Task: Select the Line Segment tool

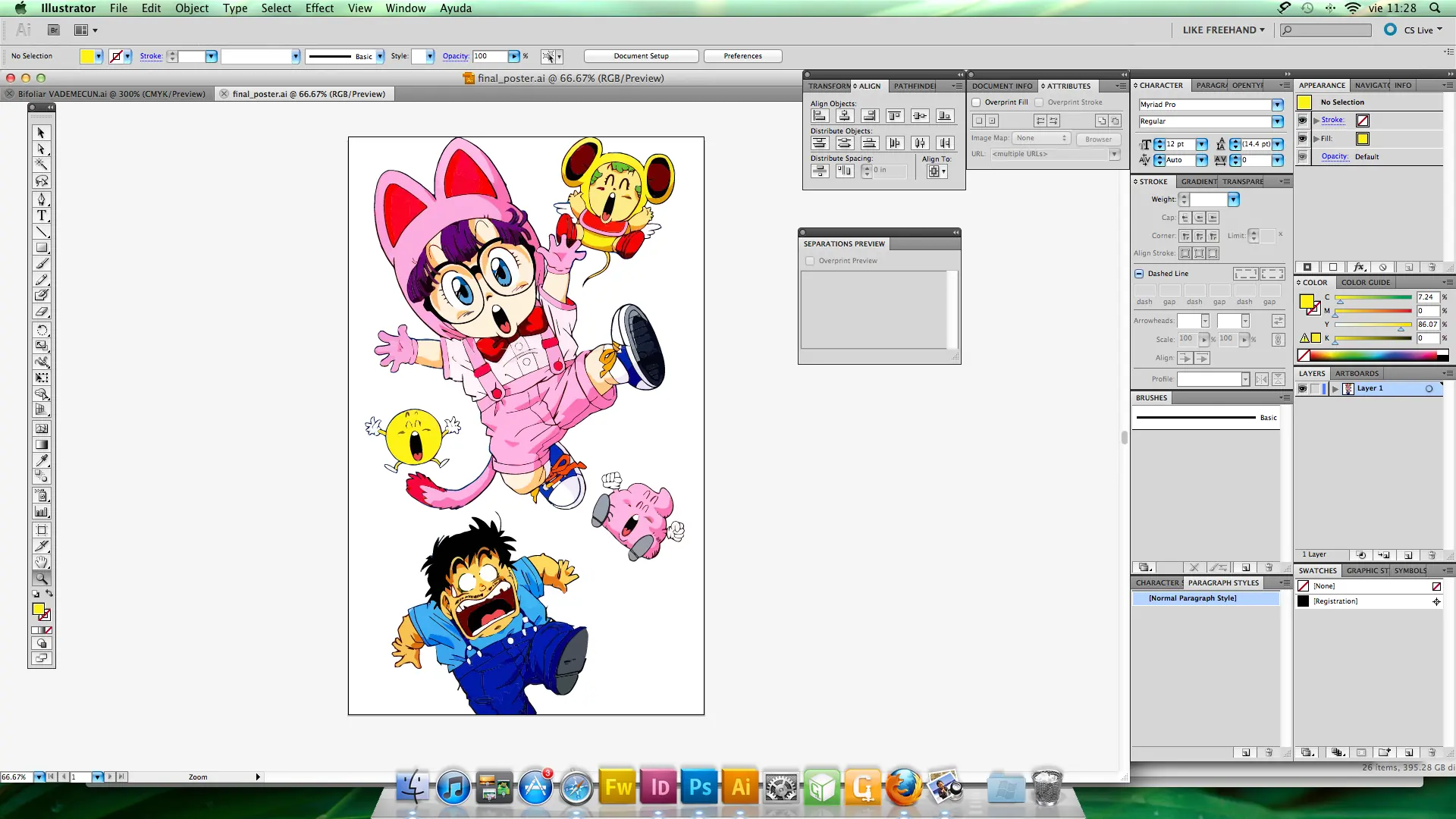Action: pyautogui.click(x=42, y=231)
